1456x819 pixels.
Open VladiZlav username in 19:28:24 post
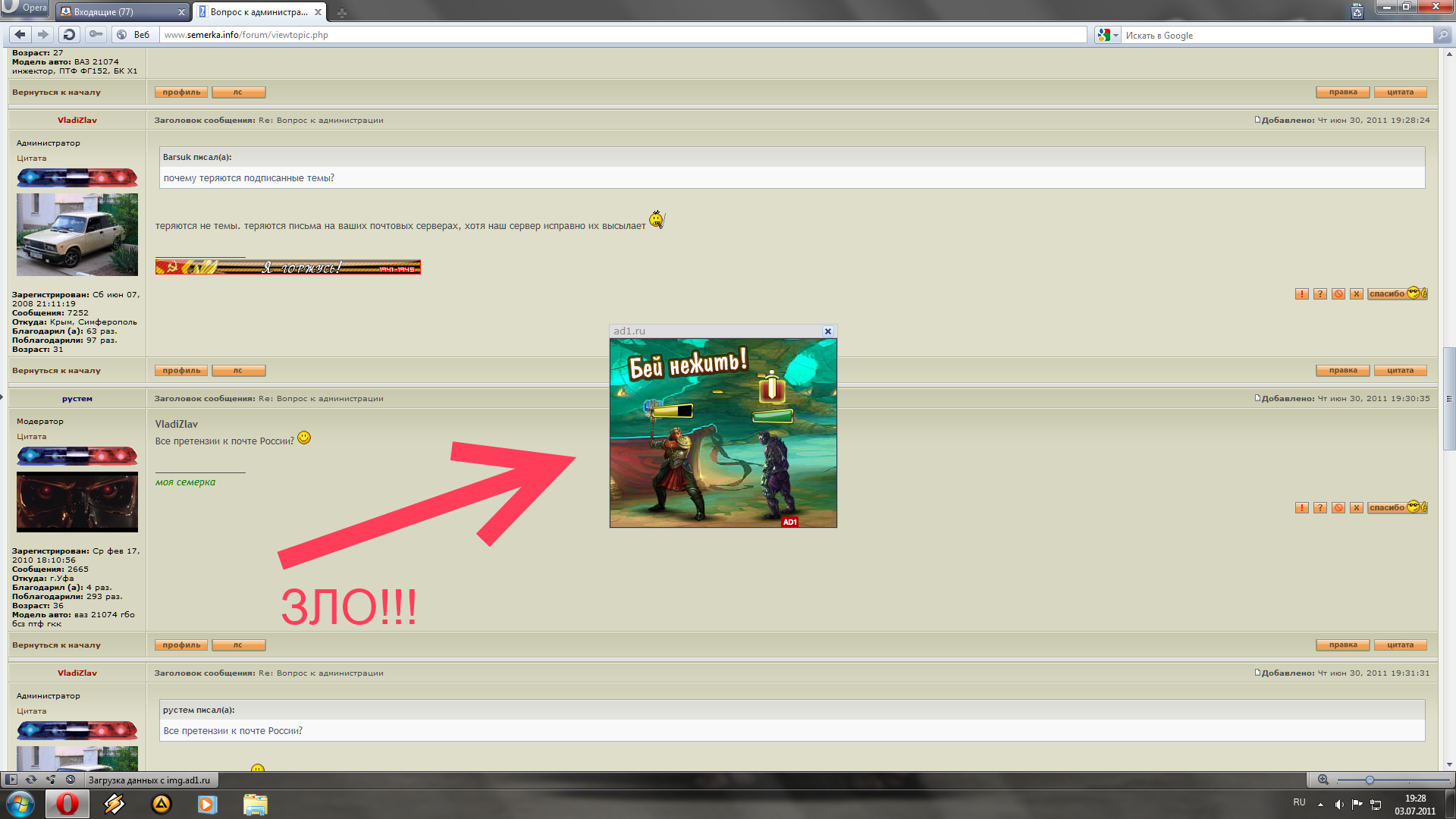[x=77, y=120]
